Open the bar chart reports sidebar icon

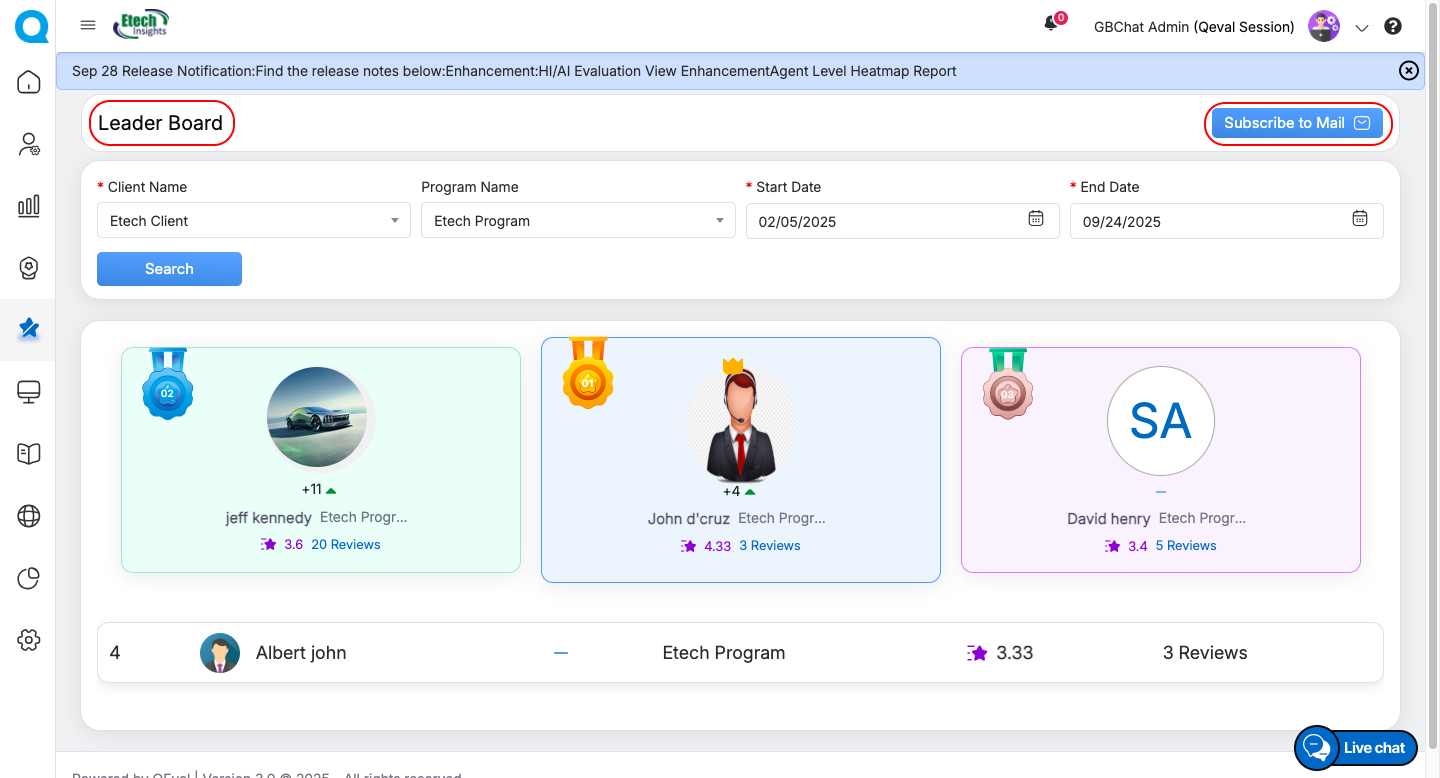coord(29,206)
